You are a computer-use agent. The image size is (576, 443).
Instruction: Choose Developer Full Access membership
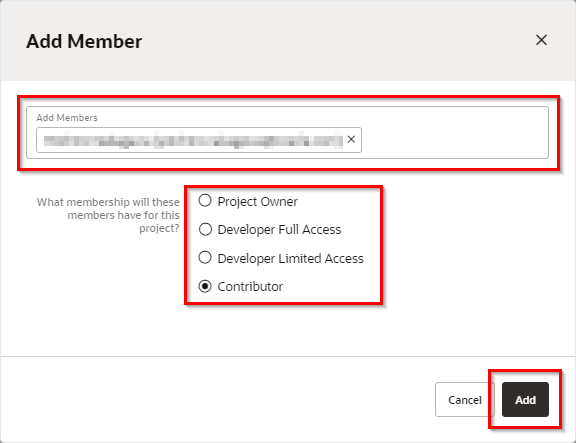pyautogui.click(x=205, y=229)
